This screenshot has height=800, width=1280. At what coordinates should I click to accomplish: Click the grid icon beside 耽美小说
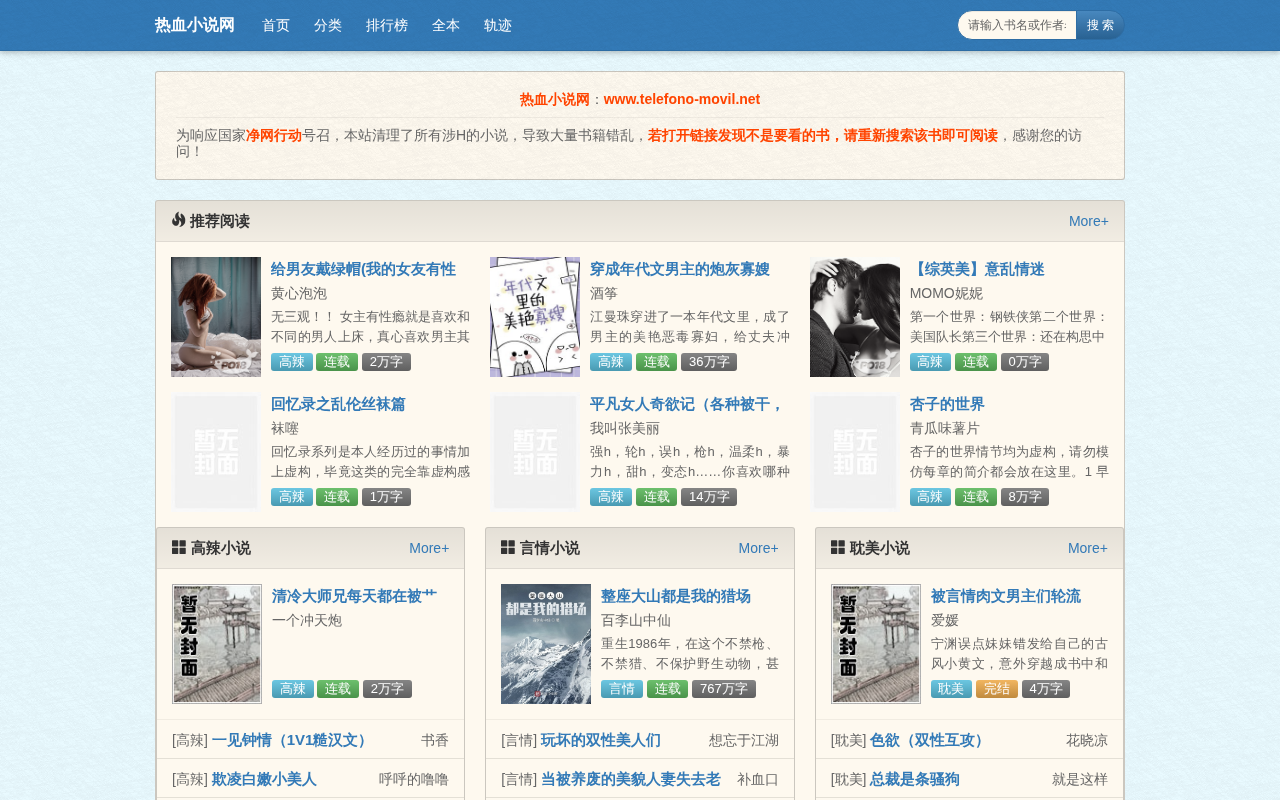(x=838, y=547)
